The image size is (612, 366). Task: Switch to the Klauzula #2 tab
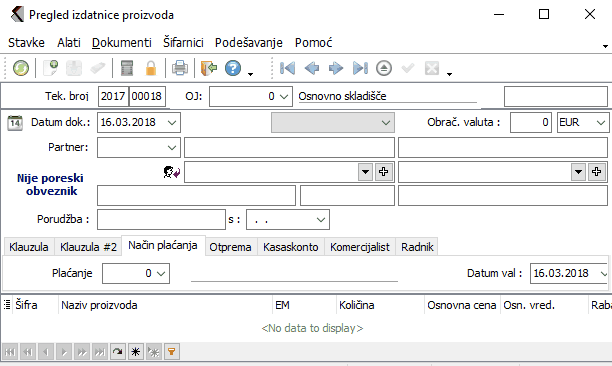pyautogui.click(x=88, y=247)
